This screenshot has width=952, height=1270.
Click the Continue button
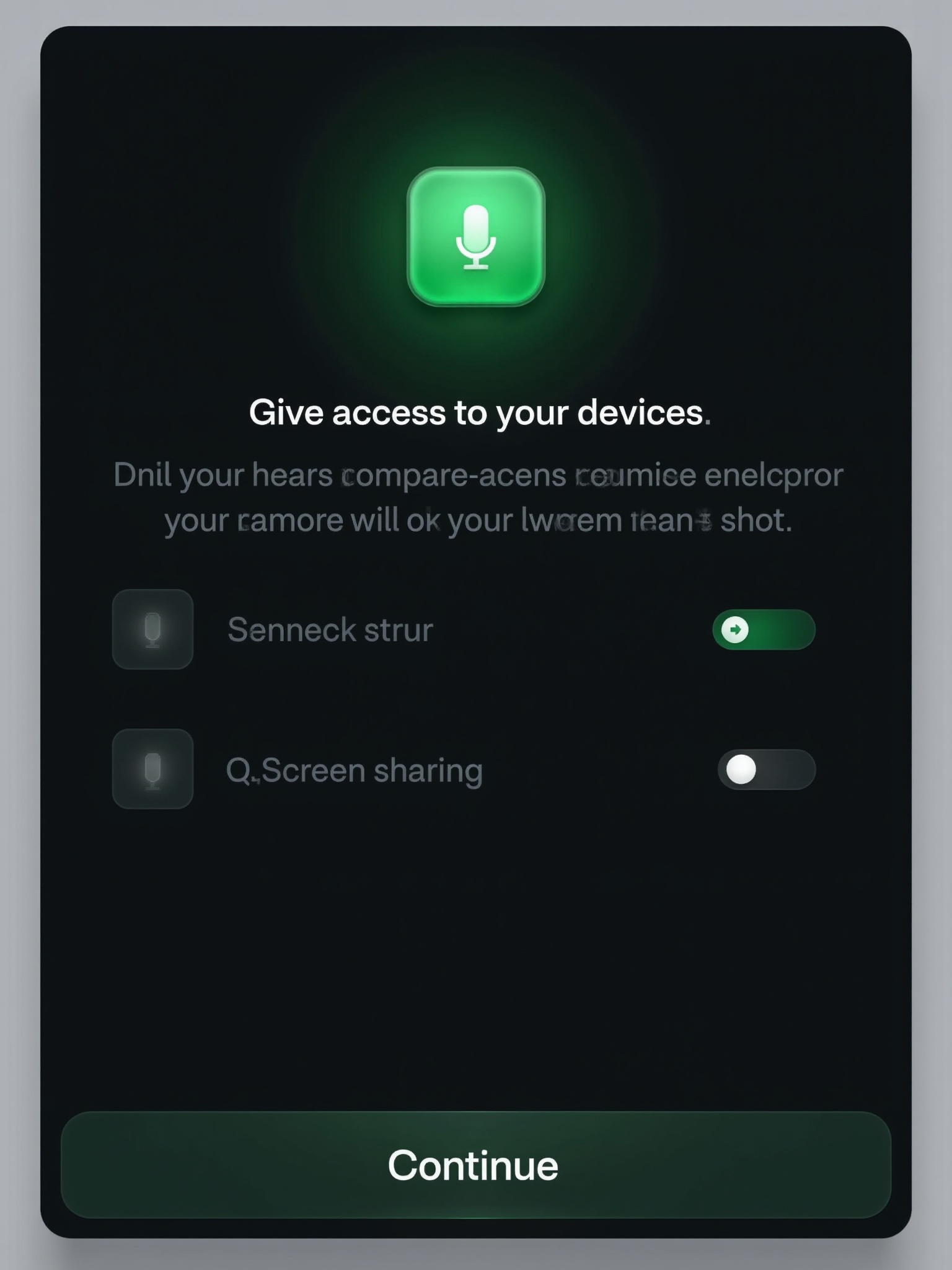click(475, 1165)
